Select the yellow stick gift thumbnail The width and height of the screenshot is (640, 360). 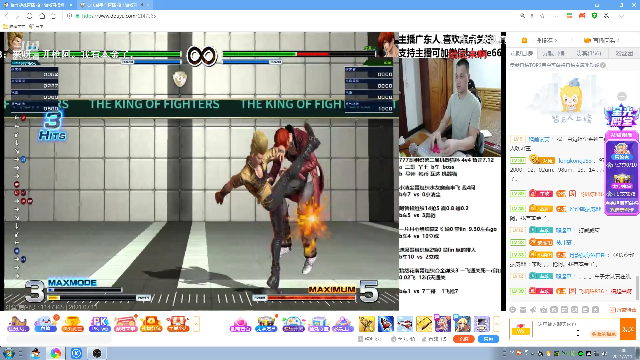click(424, 324)
